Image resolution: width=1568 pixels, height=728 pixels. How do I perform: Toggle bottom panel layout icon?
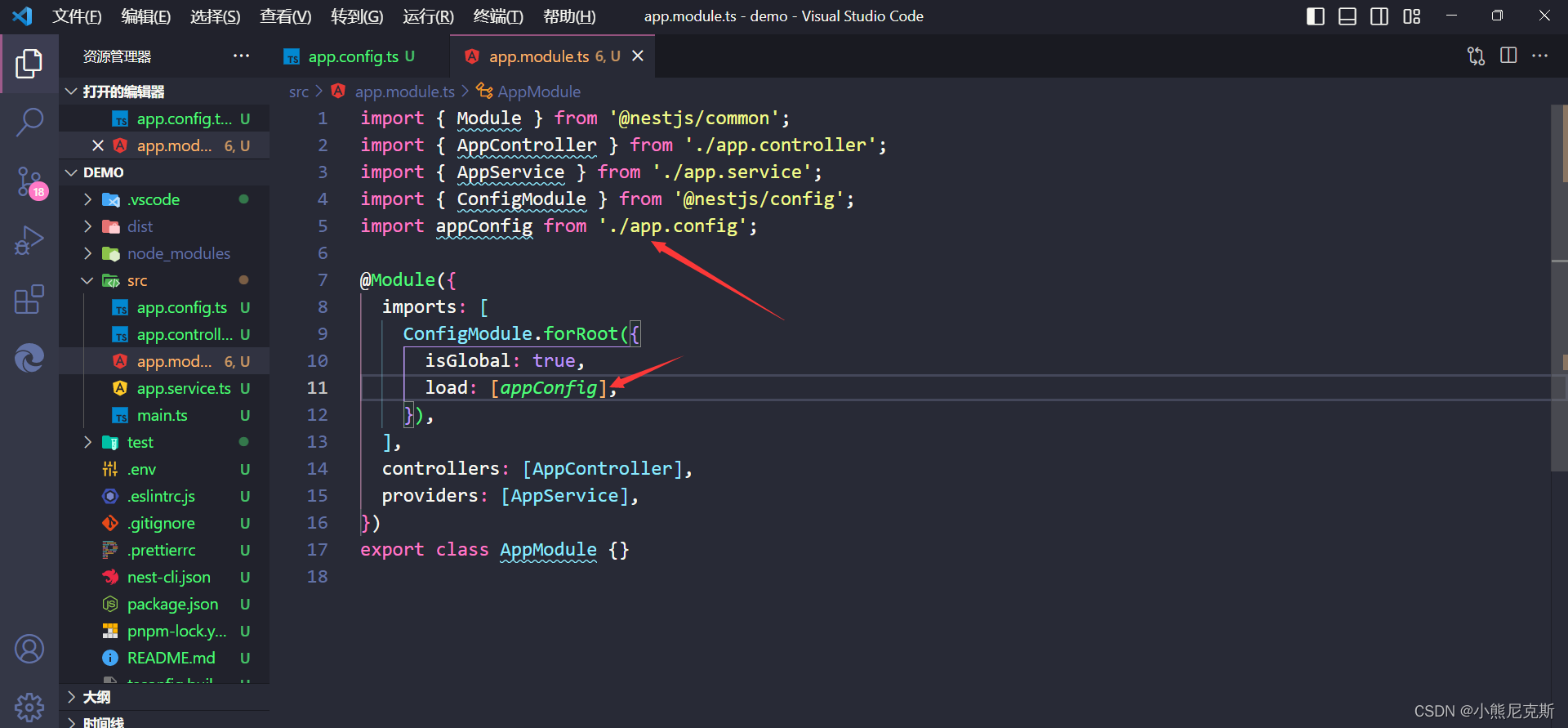point(1347,16)
